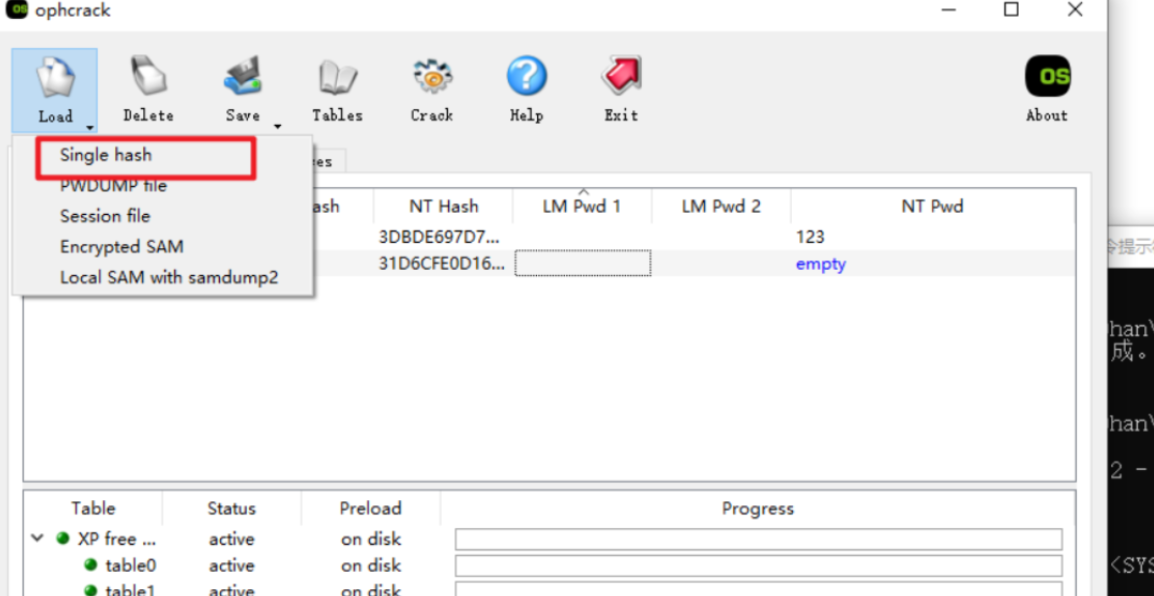Click the ophcrack title bar app icon
Screen dimensions: 1154x596
(16, 10)
